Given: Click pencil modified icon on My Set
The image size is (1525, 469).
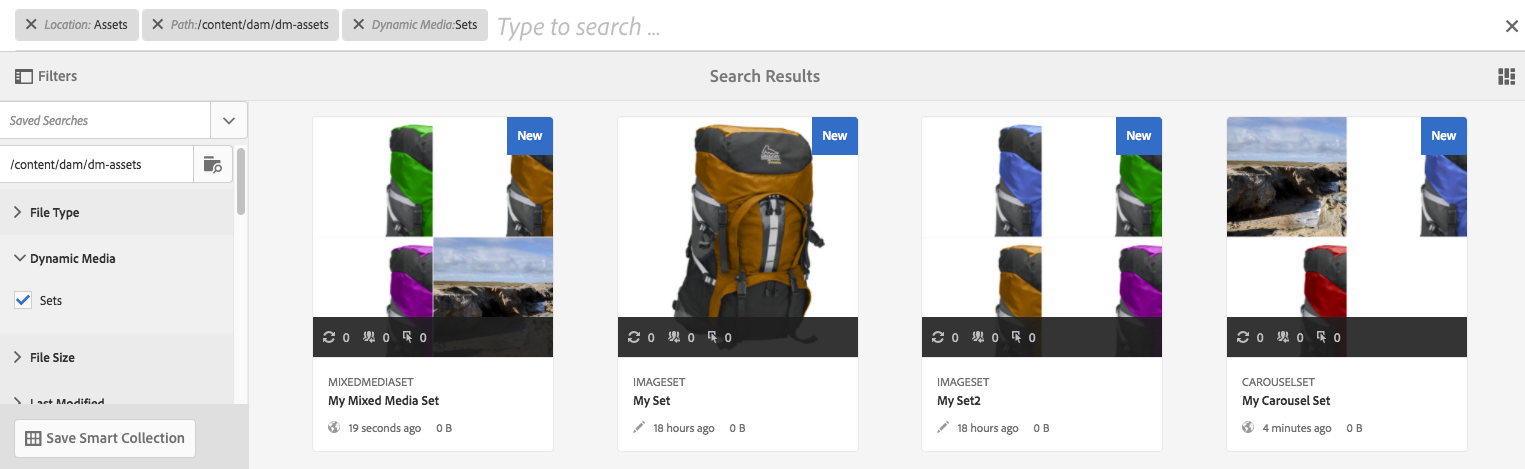Looking at the screenshot, I should click(x=639, y=427).
